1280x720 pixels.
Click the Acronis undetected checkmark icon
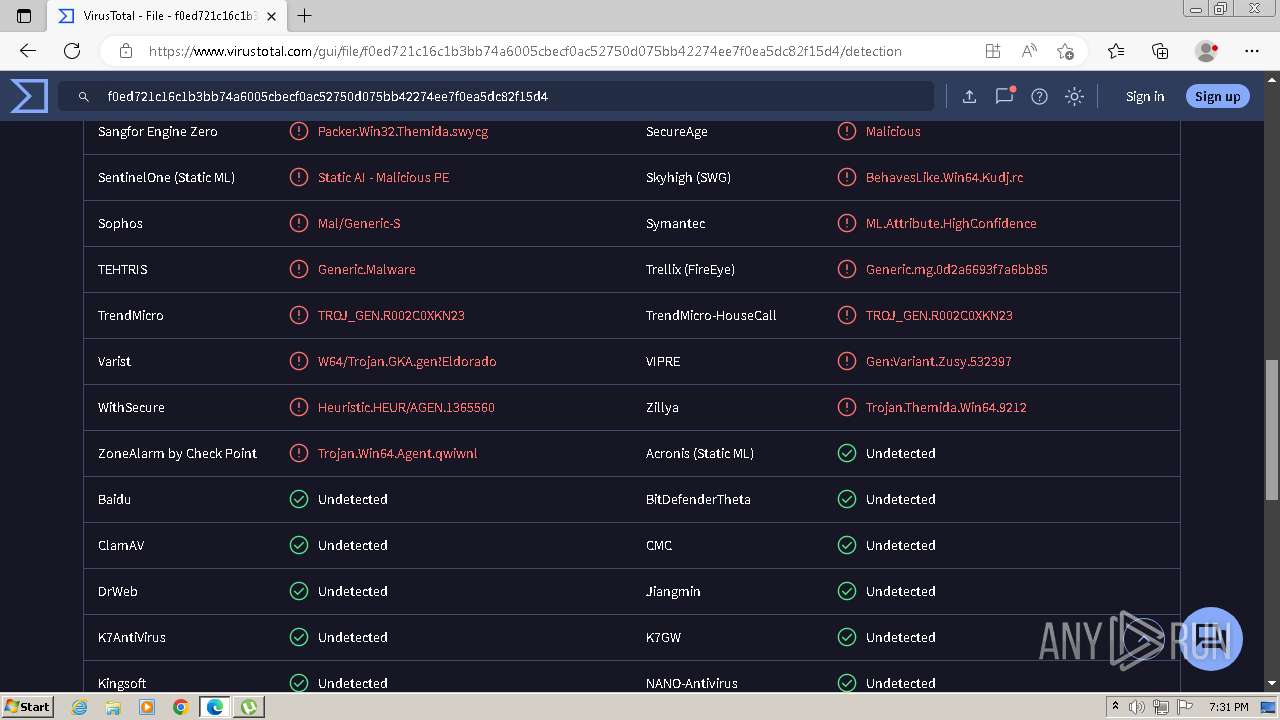pos(847,453)
